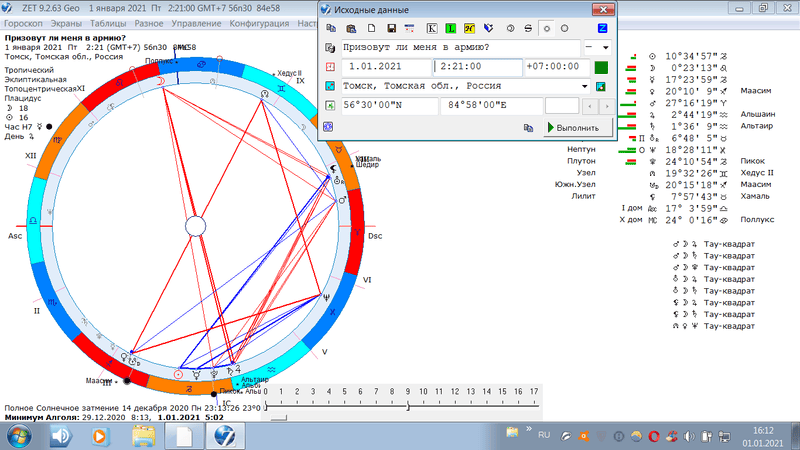The image size is (800, 450).
Task: Click the blue Z icon in dialog
Action: tap(602, 27)
